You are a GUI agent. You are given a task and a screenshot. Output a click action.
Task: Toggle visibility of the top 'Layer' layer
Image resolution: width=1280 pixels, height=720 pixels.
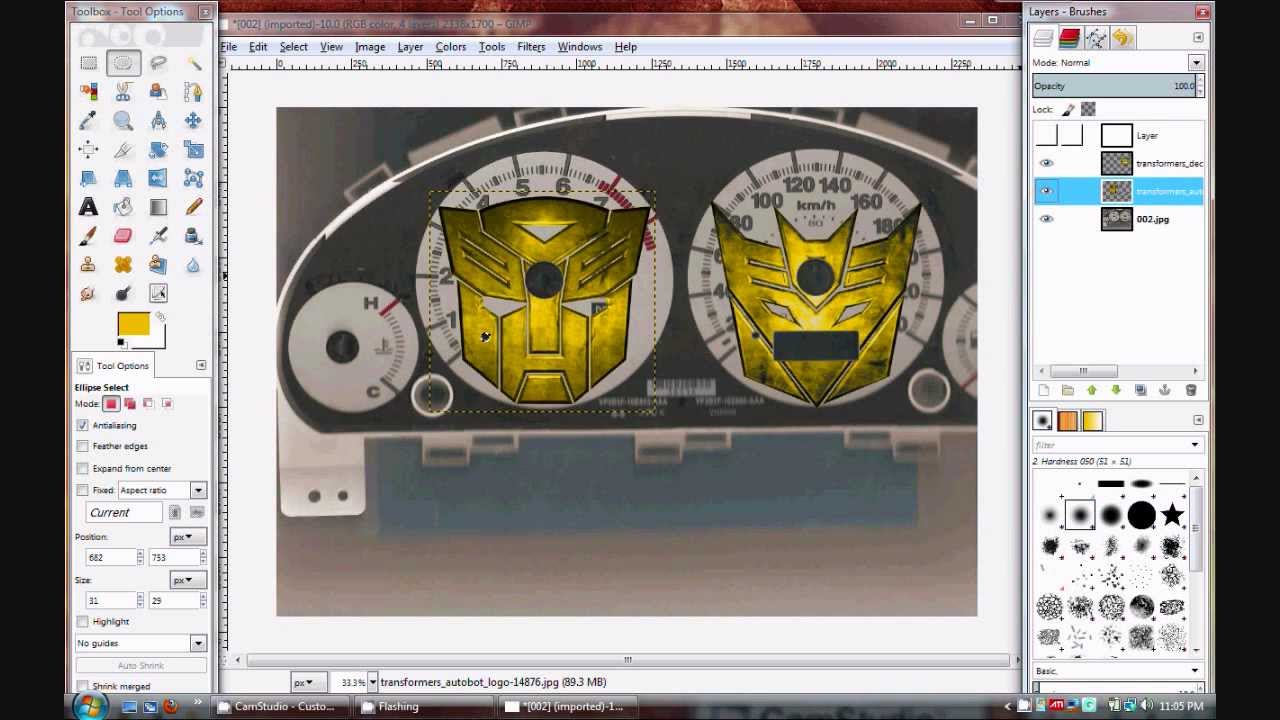pyautogui.click(x=1046, y=136)
